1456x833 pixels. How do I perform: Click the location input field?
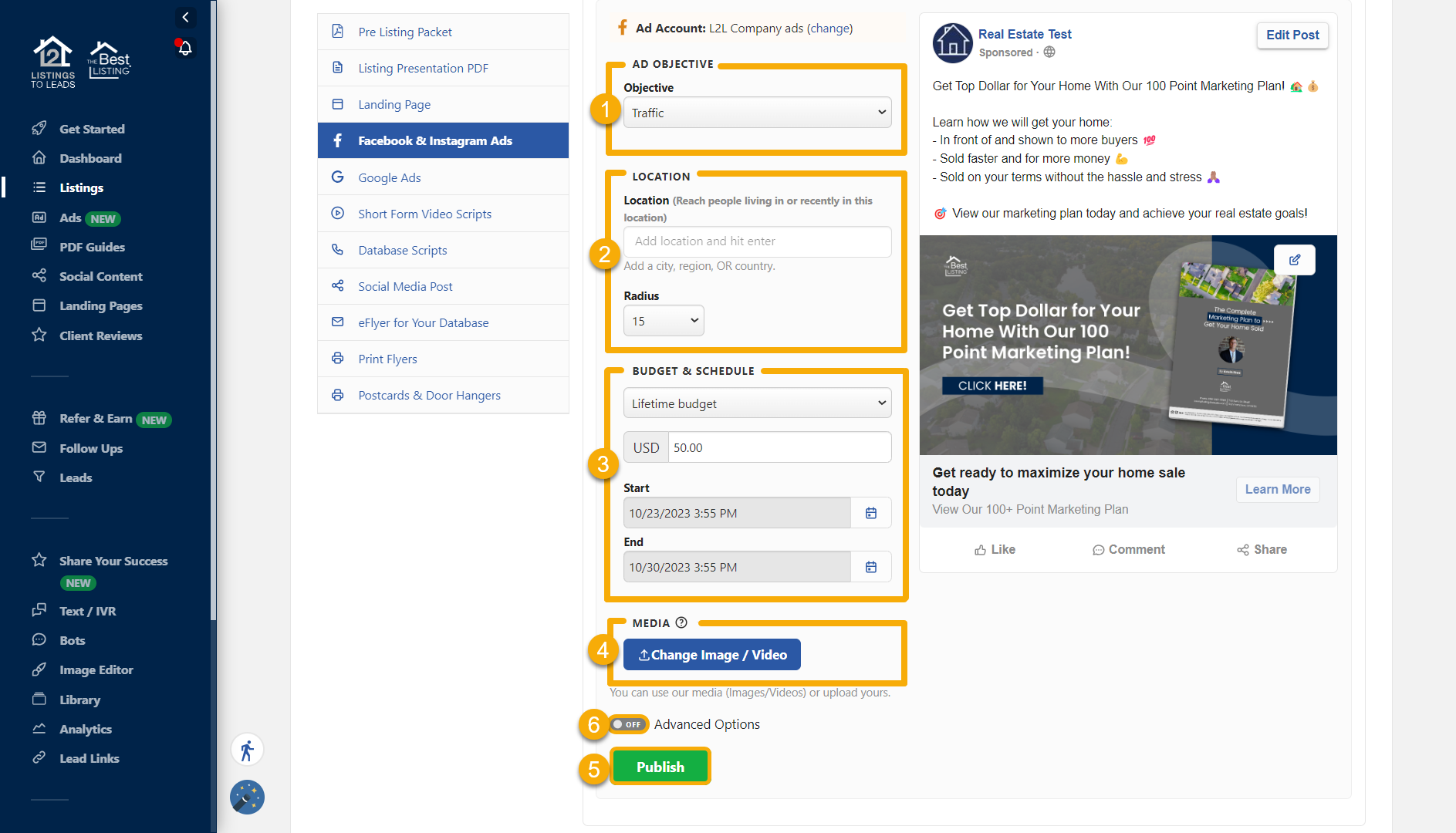click(756, 241)
